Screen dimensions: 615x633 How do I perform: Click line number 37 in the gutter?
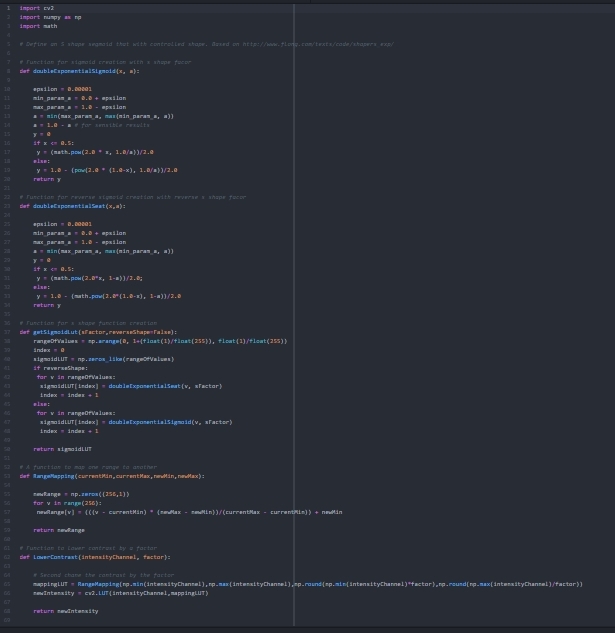click(8, 332)
